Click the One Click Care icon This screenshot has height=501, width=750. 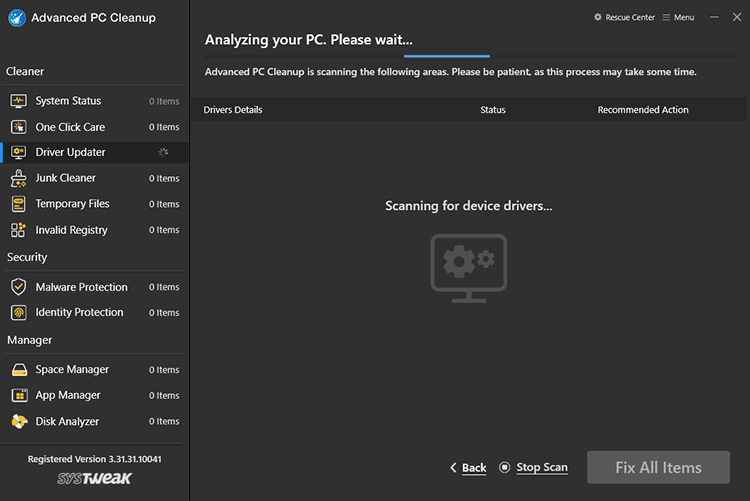point(18,127)
